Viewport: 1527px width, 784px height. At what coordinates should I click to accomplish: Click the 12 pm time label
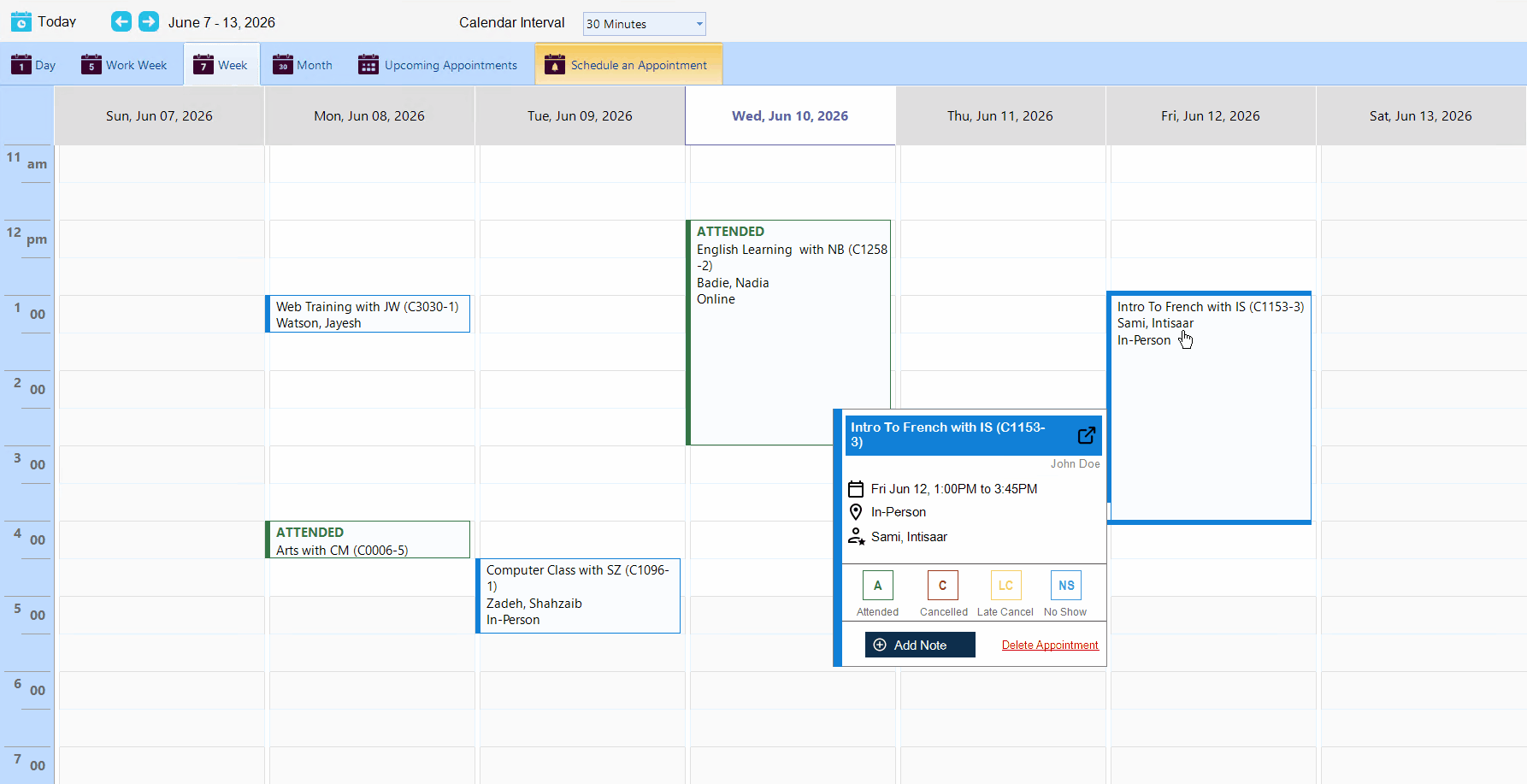click(27, 235)
